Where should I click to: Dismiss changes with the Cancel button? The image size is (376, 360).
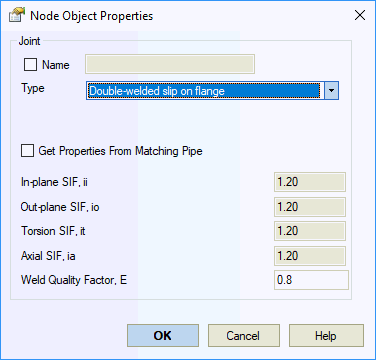coord(244,336)
